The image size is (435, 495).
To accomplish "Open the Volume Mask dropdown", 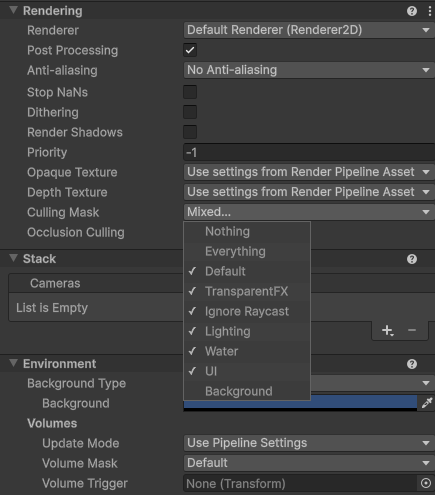I will (309, 463).
